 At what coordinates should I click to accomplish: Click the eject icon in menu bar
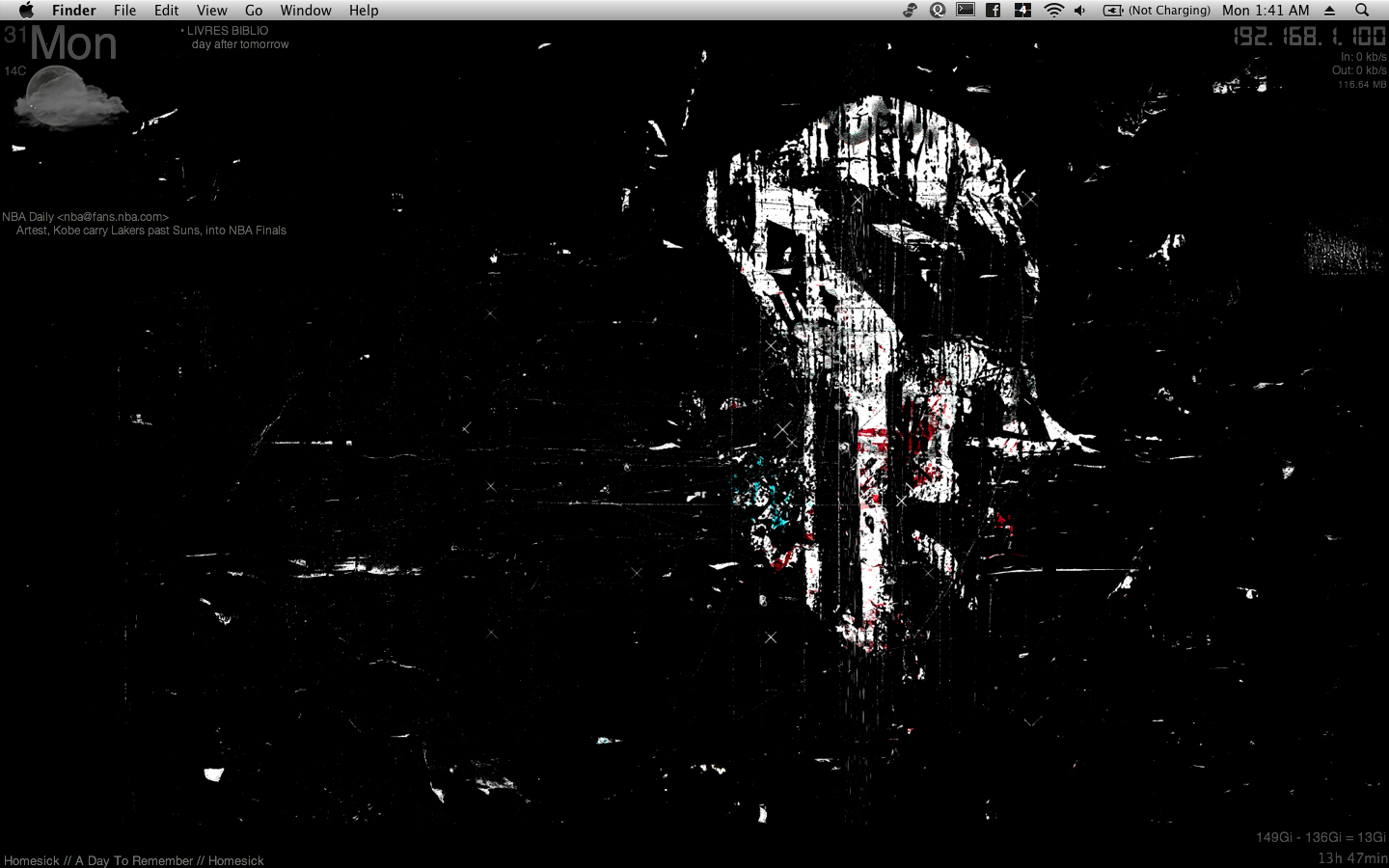[x=1329, y=11]
